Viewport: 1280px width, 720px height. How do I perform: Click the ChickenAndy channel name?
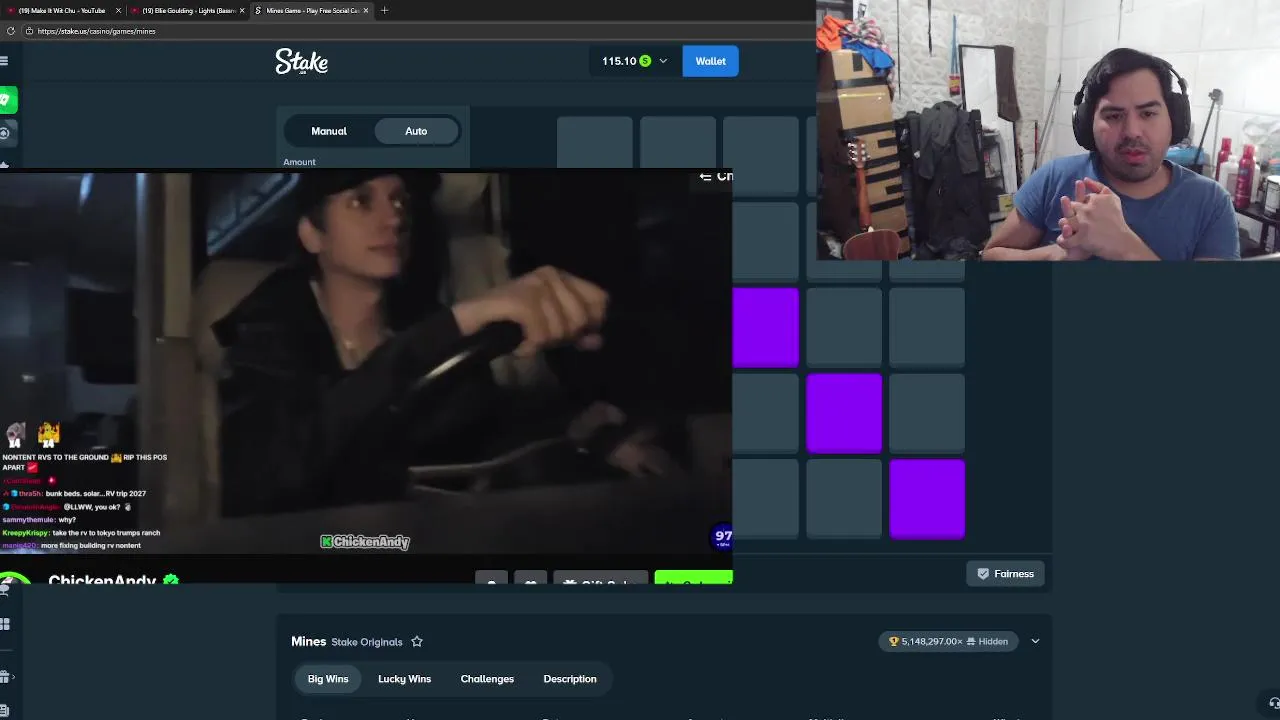102,580
